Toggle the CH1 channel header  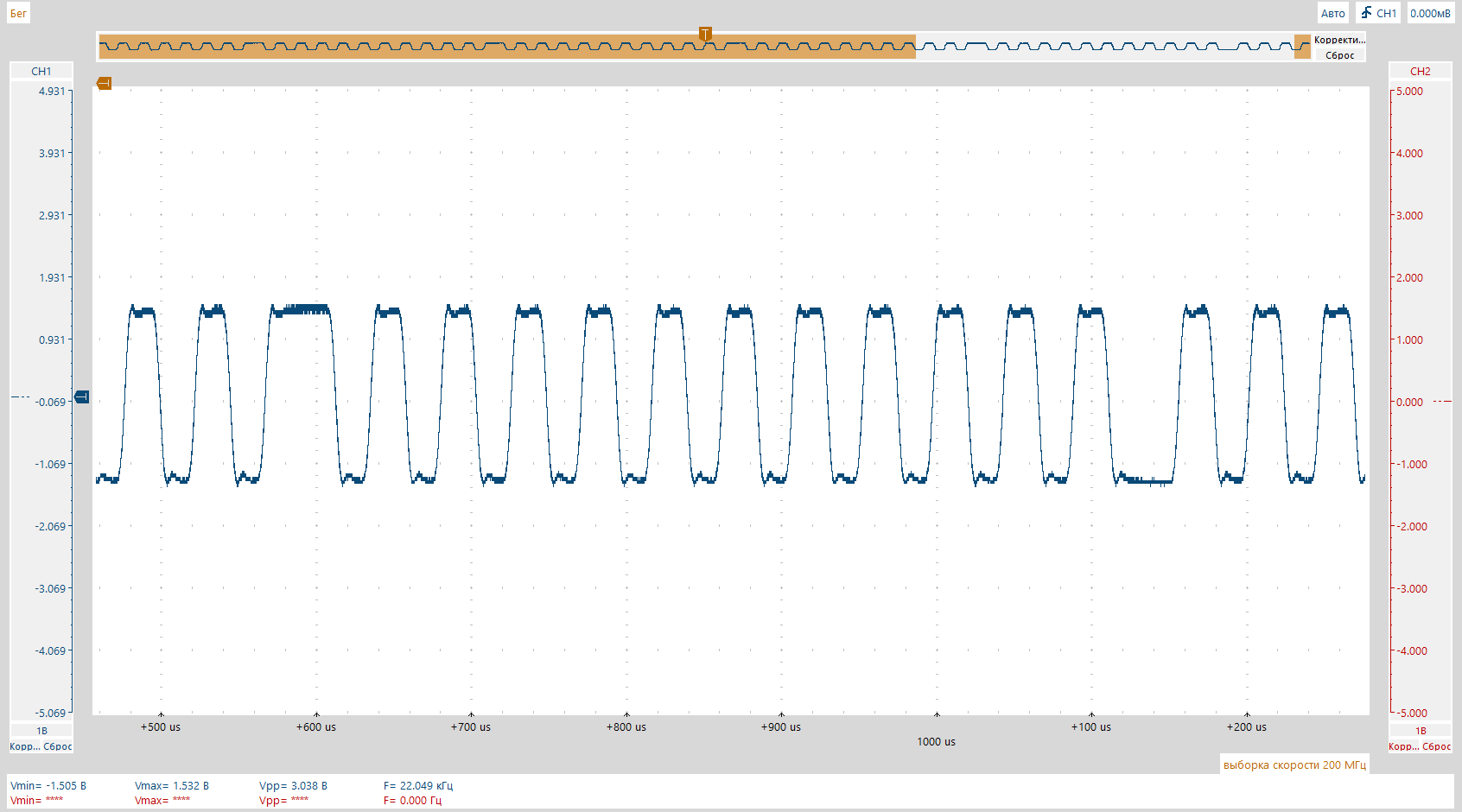(x=41, y=71)
